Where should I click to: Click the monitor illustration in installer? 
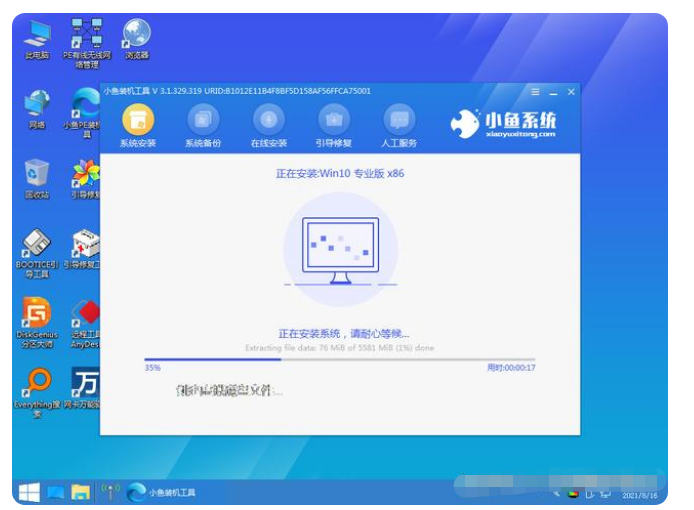[340, 250]
